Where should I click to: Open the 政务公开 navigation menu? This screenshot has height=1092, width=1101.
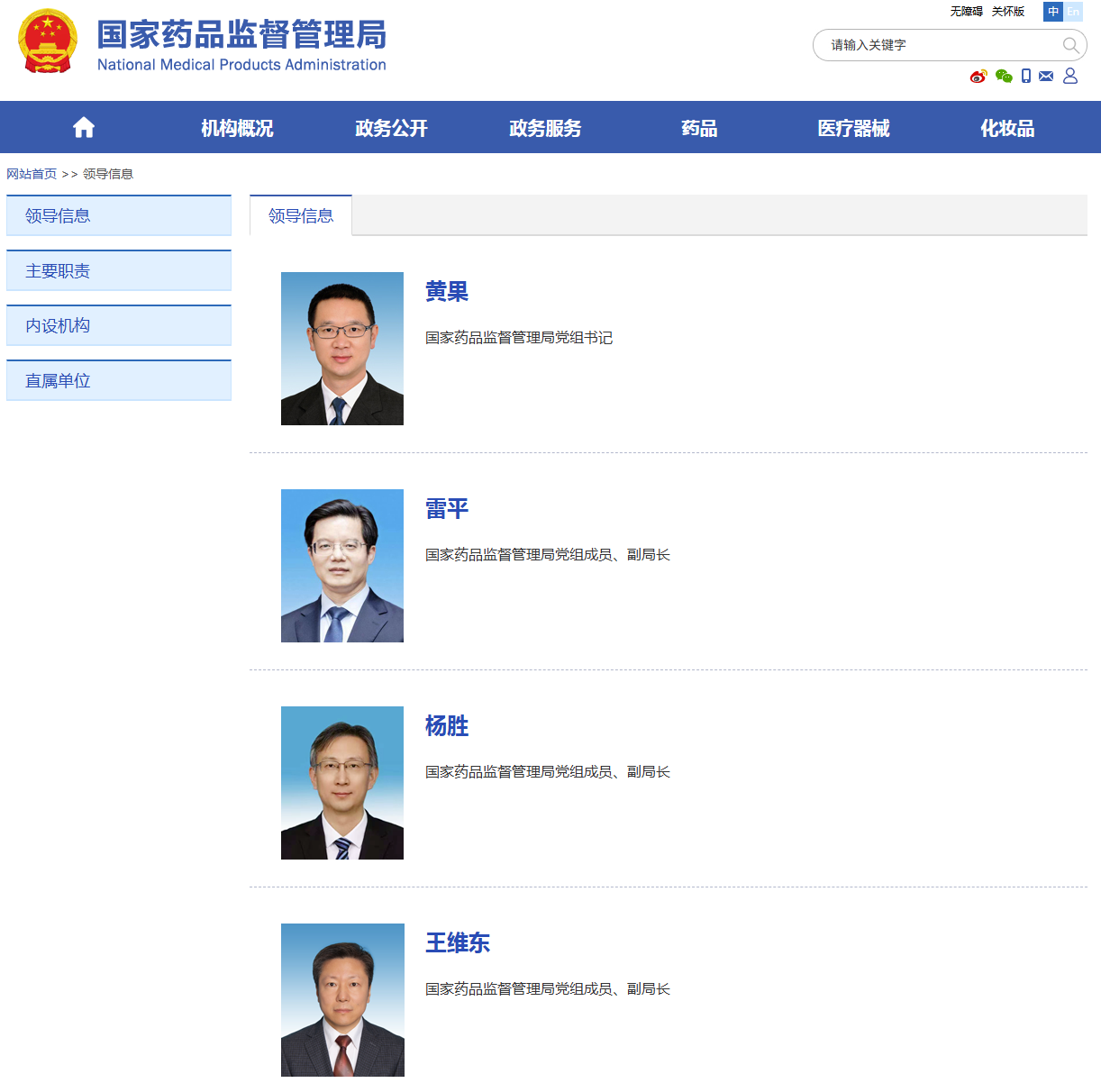coord(391,128)
